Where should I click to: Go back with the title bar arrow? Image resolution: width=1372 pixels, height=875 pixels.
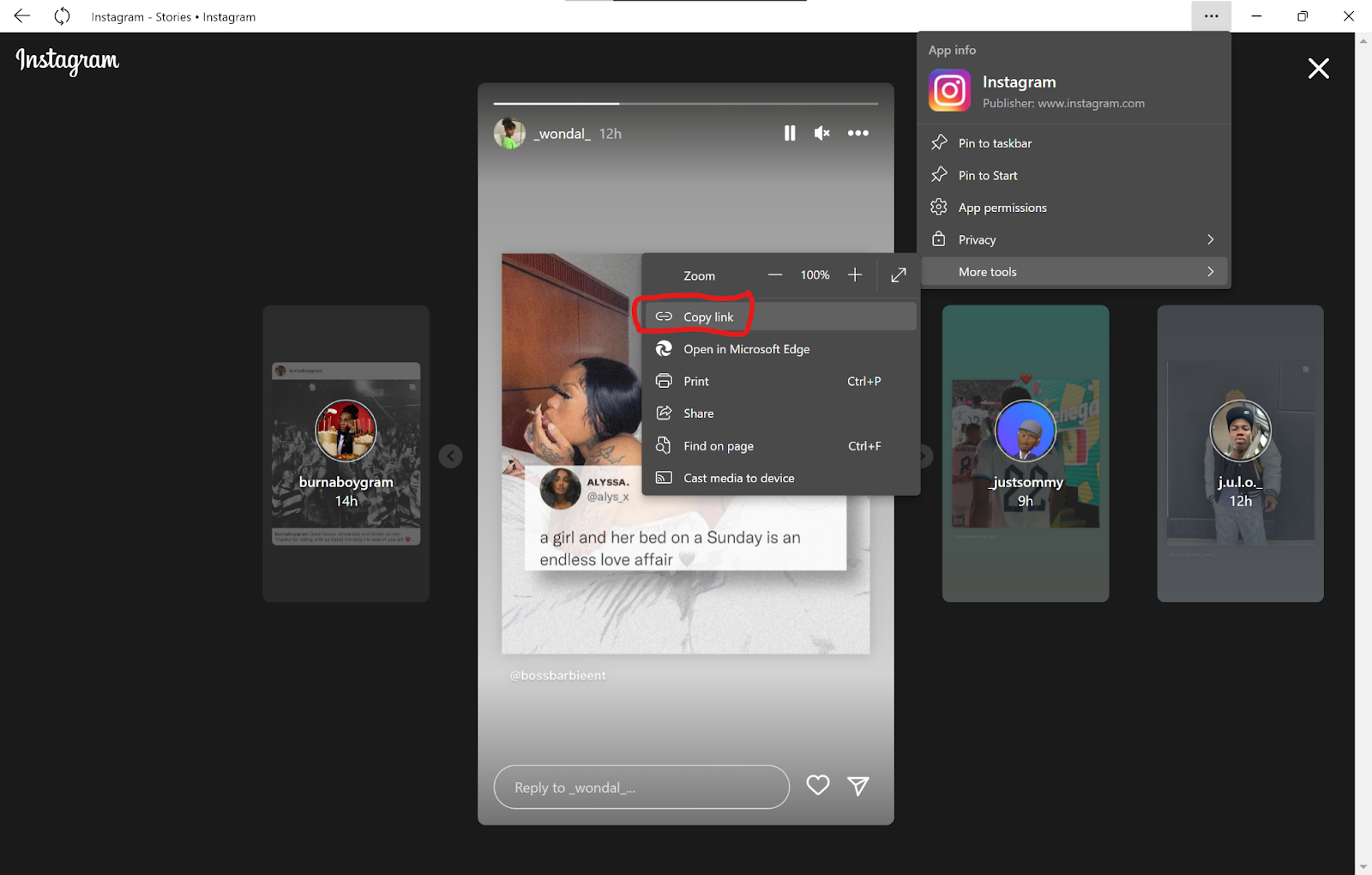click(22, 16)
